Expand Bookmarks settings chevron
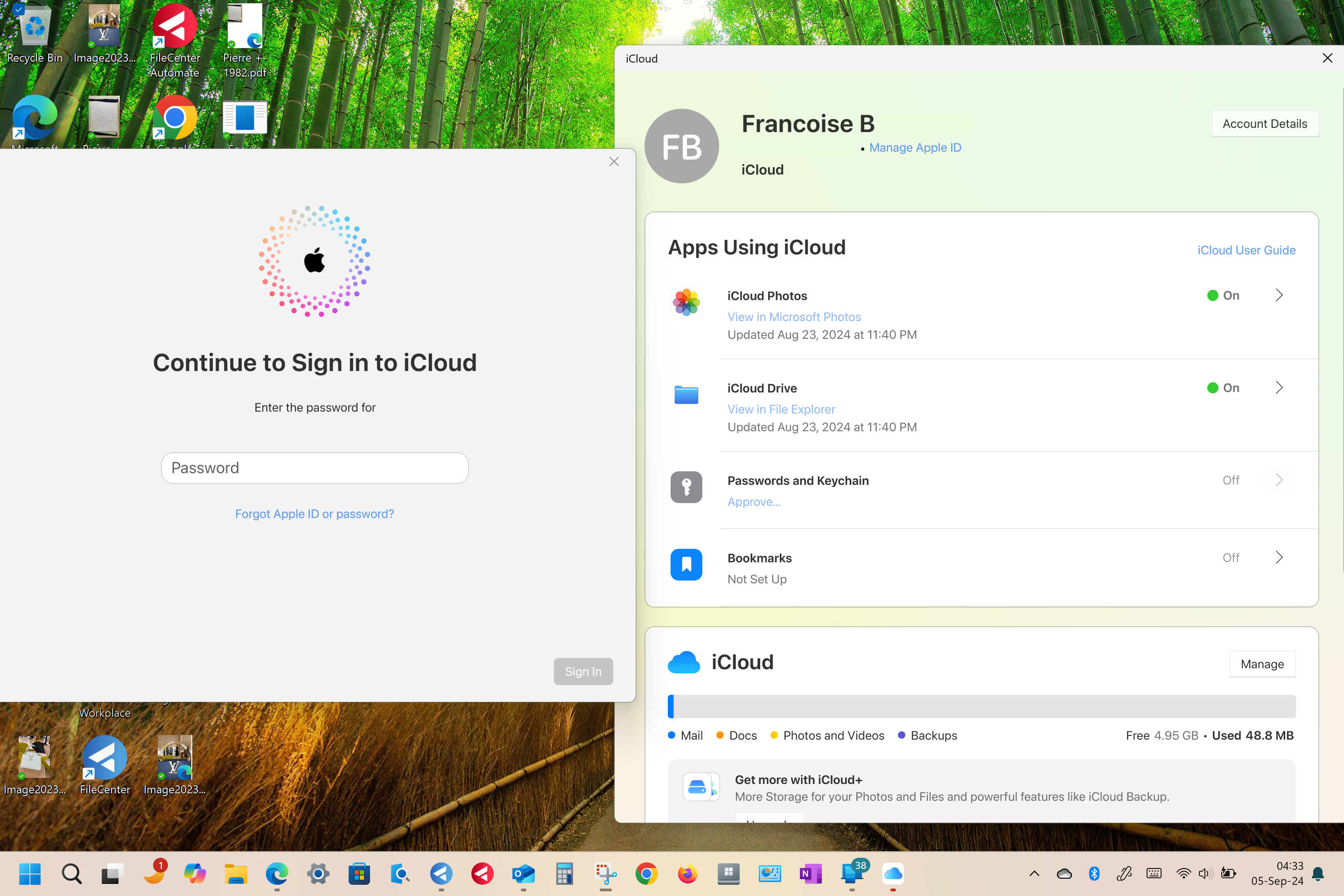This screenshot has height=896, width=1344. [1279, 558]
